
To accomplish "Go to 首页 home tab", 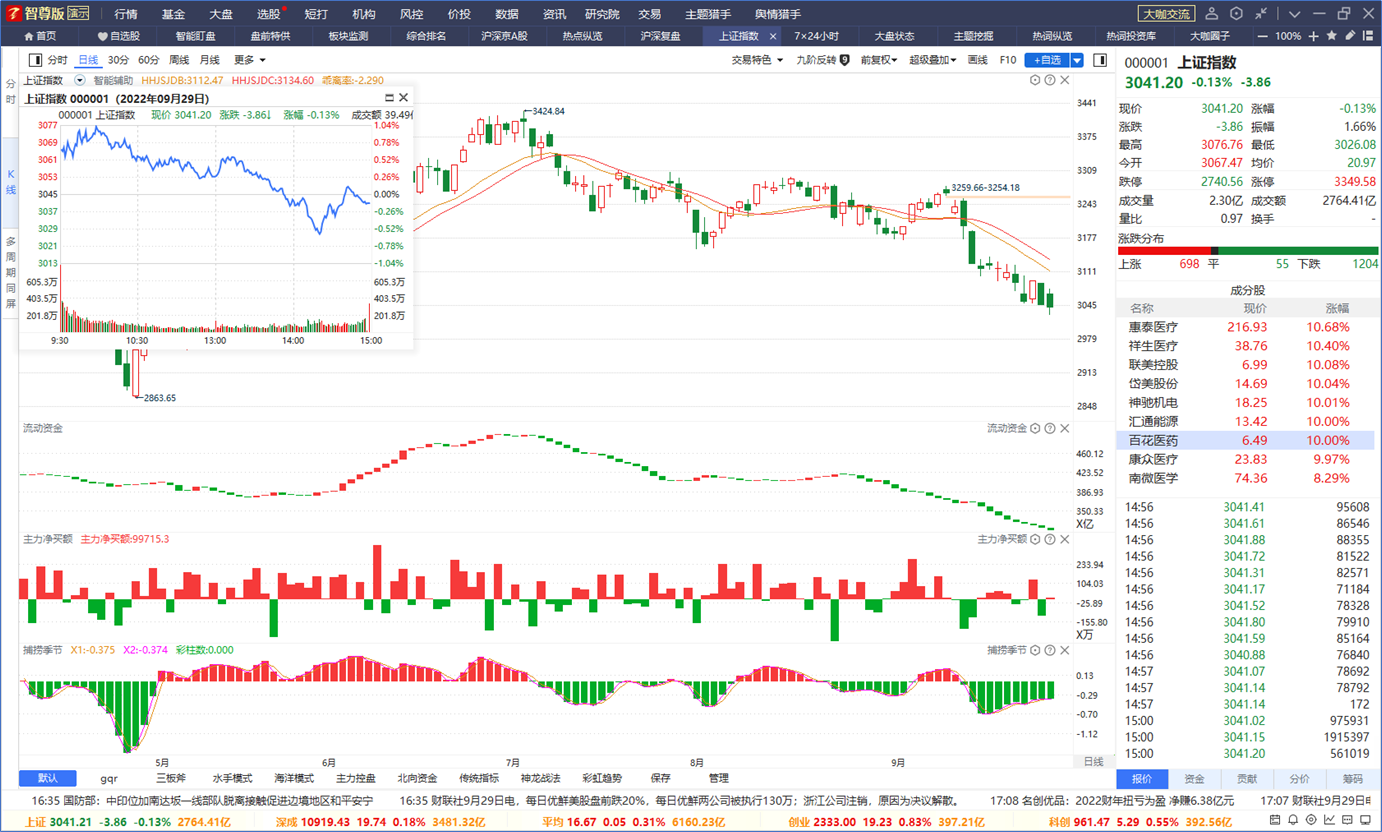I will click(40, 36).
